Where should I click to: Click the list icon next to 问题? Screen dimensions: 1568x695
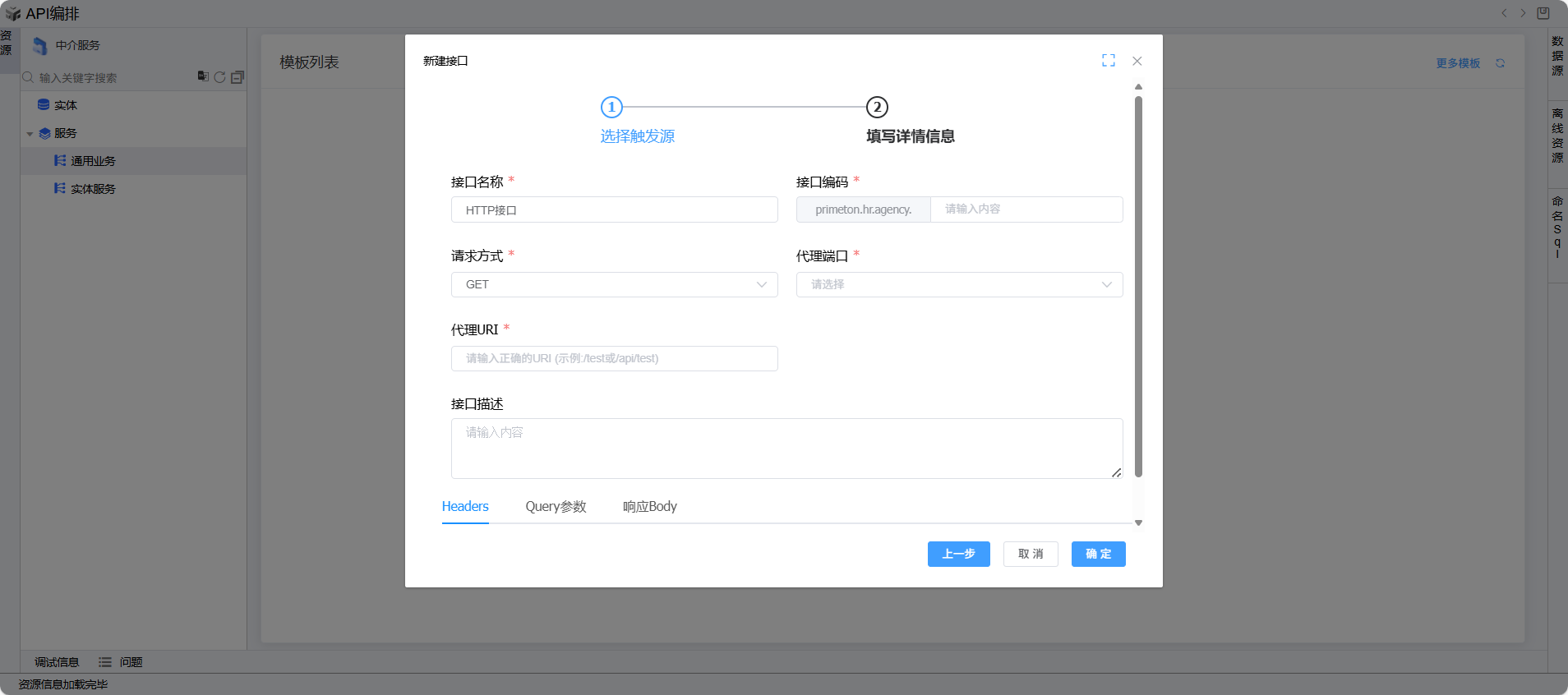105,662
